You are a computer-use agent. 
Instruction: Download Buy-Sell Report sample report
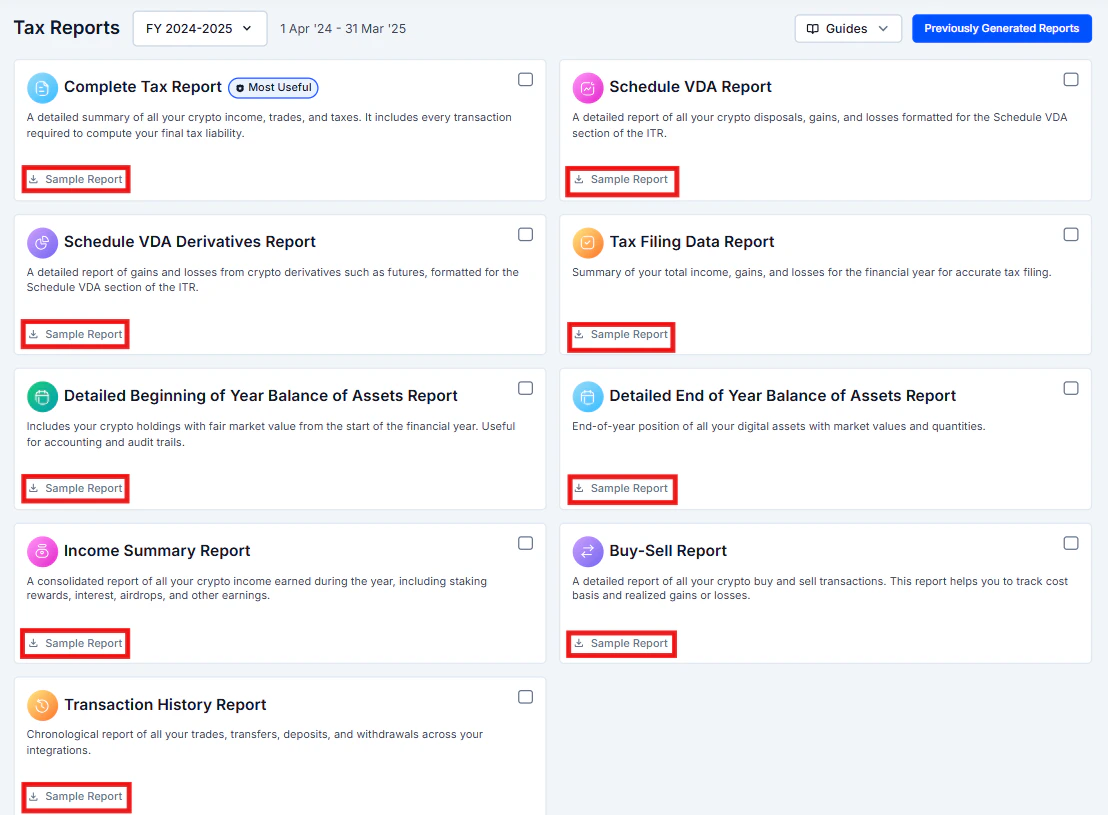pyautogui.click(x=622, y=643)
